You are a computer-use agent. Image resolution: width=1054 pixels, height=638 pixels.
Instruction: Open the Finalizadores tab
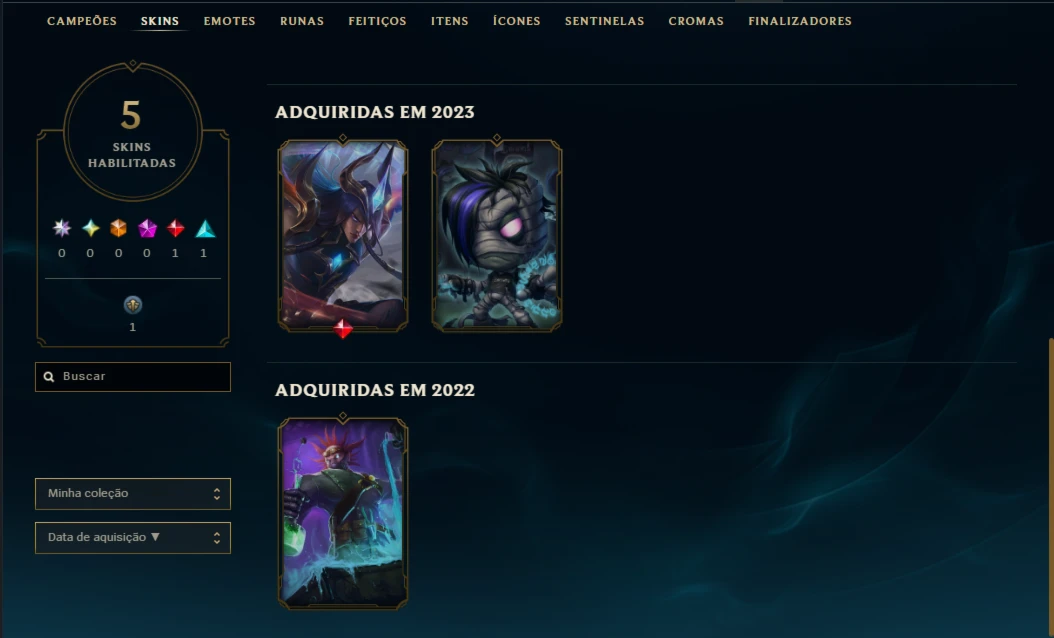pyautogui.click(x=800, y=21)
